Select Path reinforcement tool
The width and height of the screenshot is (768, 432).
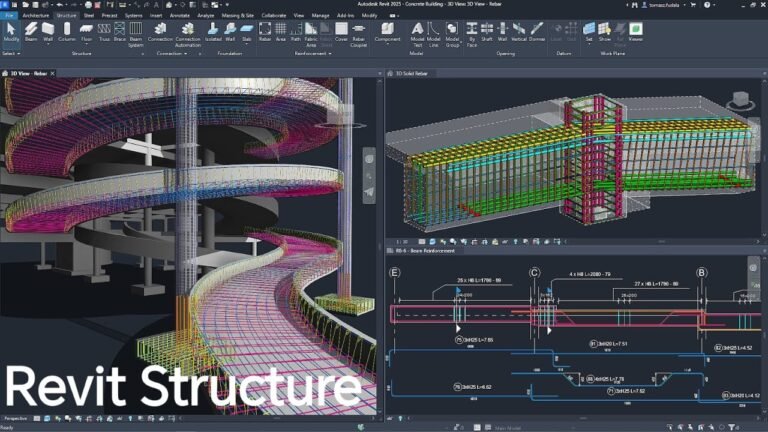click(296, 32)
